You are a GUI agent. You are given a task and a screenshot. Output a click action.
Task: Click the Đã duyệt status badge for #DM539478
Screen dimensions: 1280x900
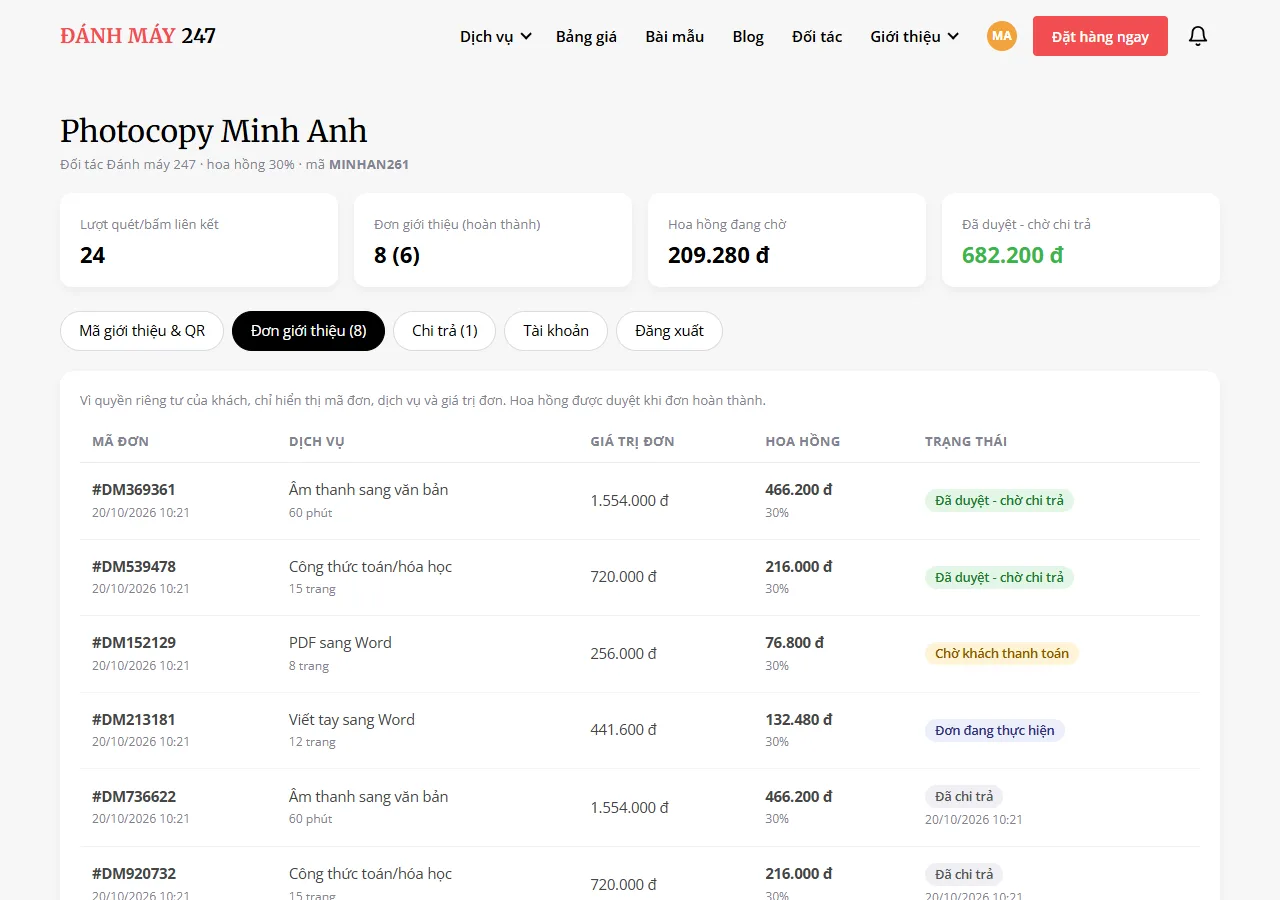pos(999,577)
